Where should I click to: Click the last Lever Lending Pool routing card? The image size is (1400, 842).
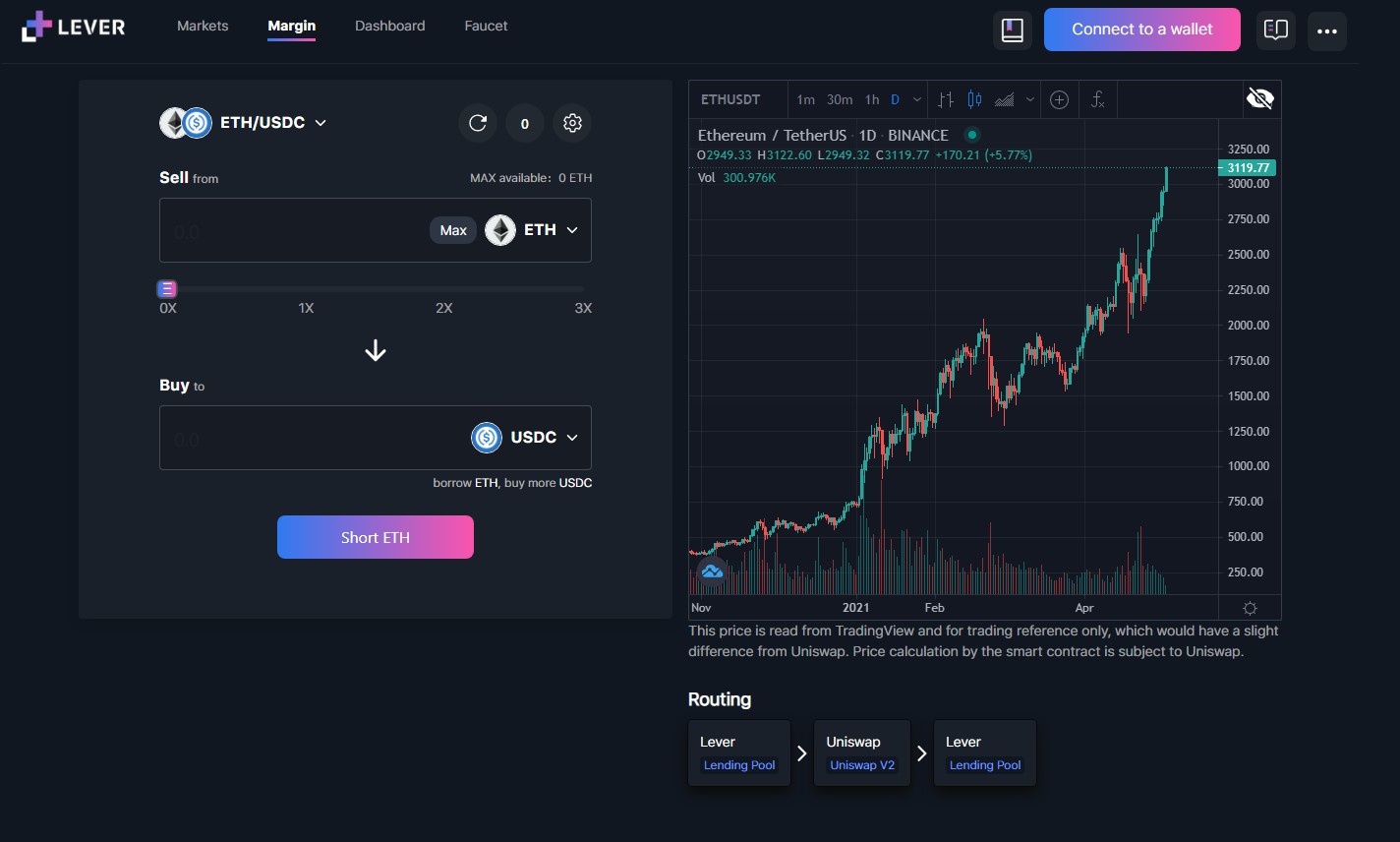(985, 753)
